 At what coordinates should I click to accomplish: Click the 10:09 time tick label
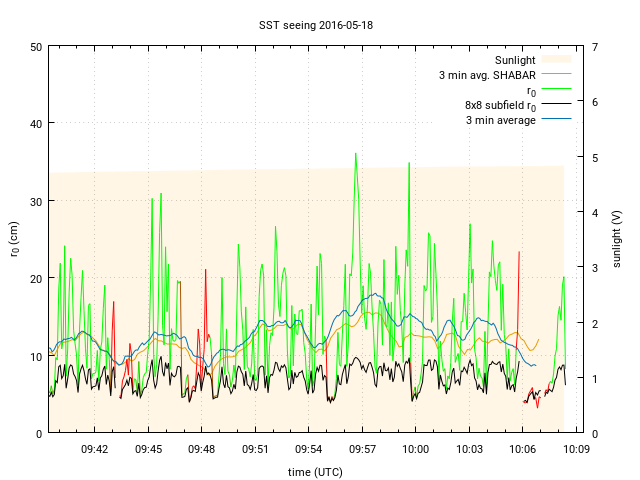point(575,450)
